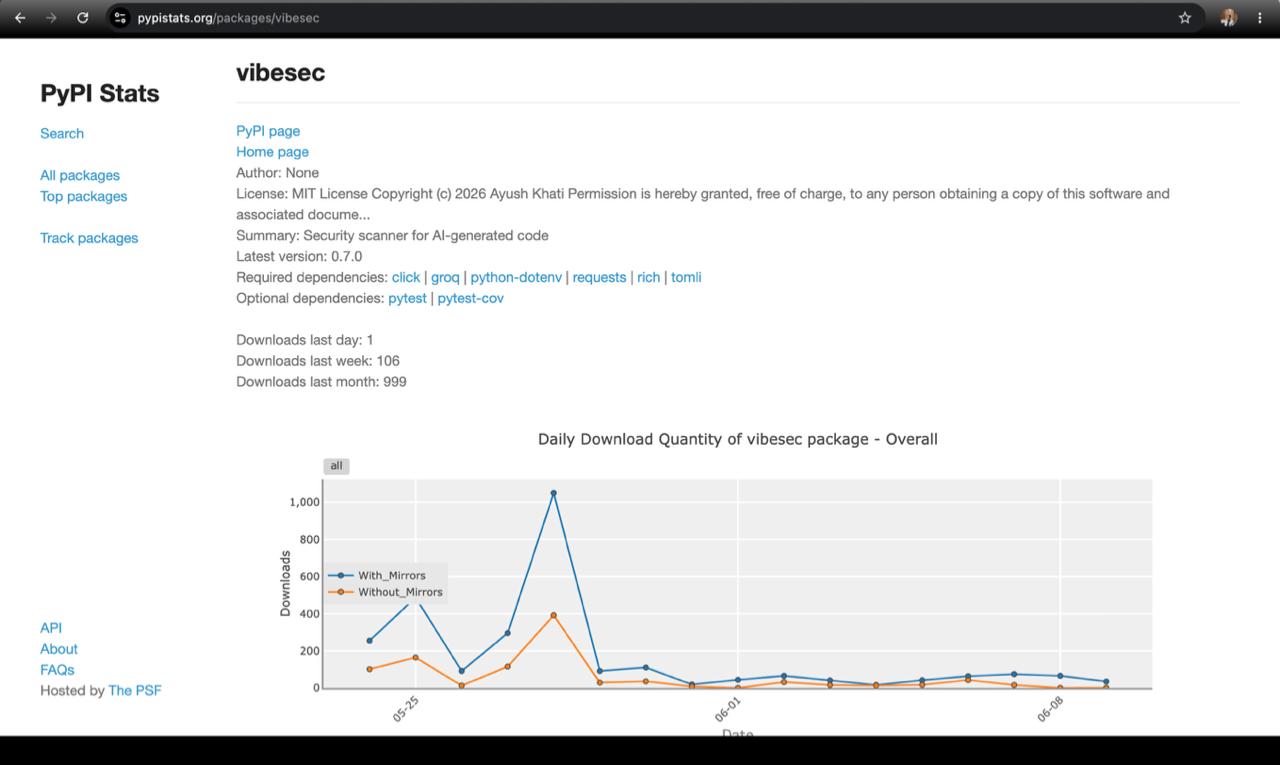Screen dimensions: 1280x765
Task: Open the Search link in sidebar
Action: coord(62,133)
